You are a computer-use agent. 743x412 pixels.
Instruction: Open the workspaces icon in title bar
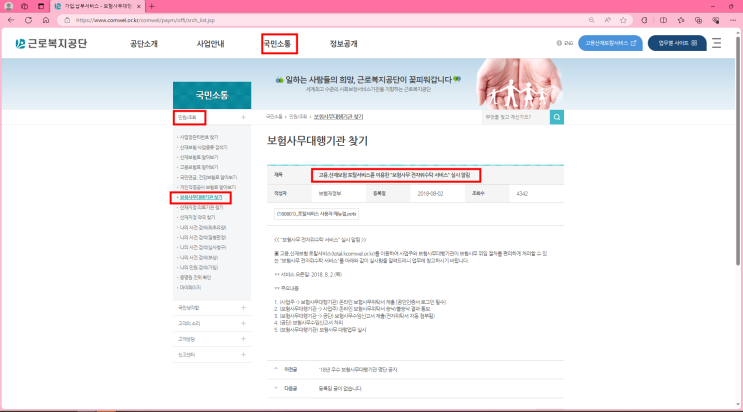25,7
